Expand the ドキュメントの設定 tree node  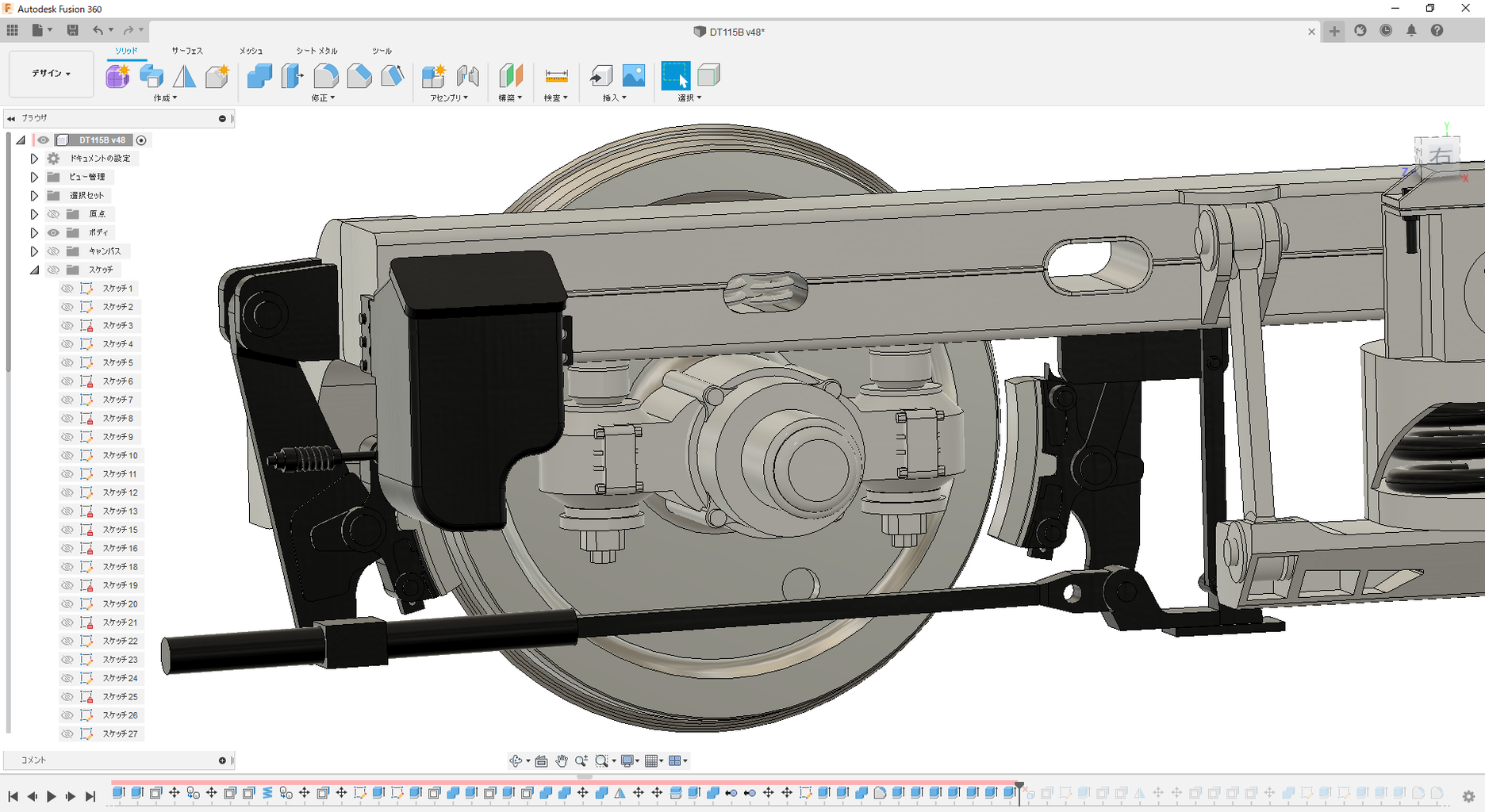click(34, 159)
